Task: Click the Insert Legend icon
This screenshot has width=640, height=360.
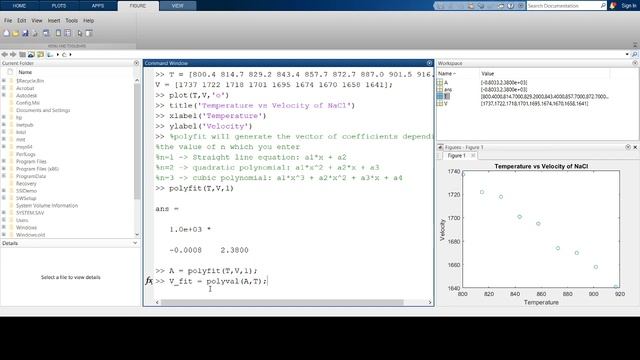Action: (x=68, y=33)
